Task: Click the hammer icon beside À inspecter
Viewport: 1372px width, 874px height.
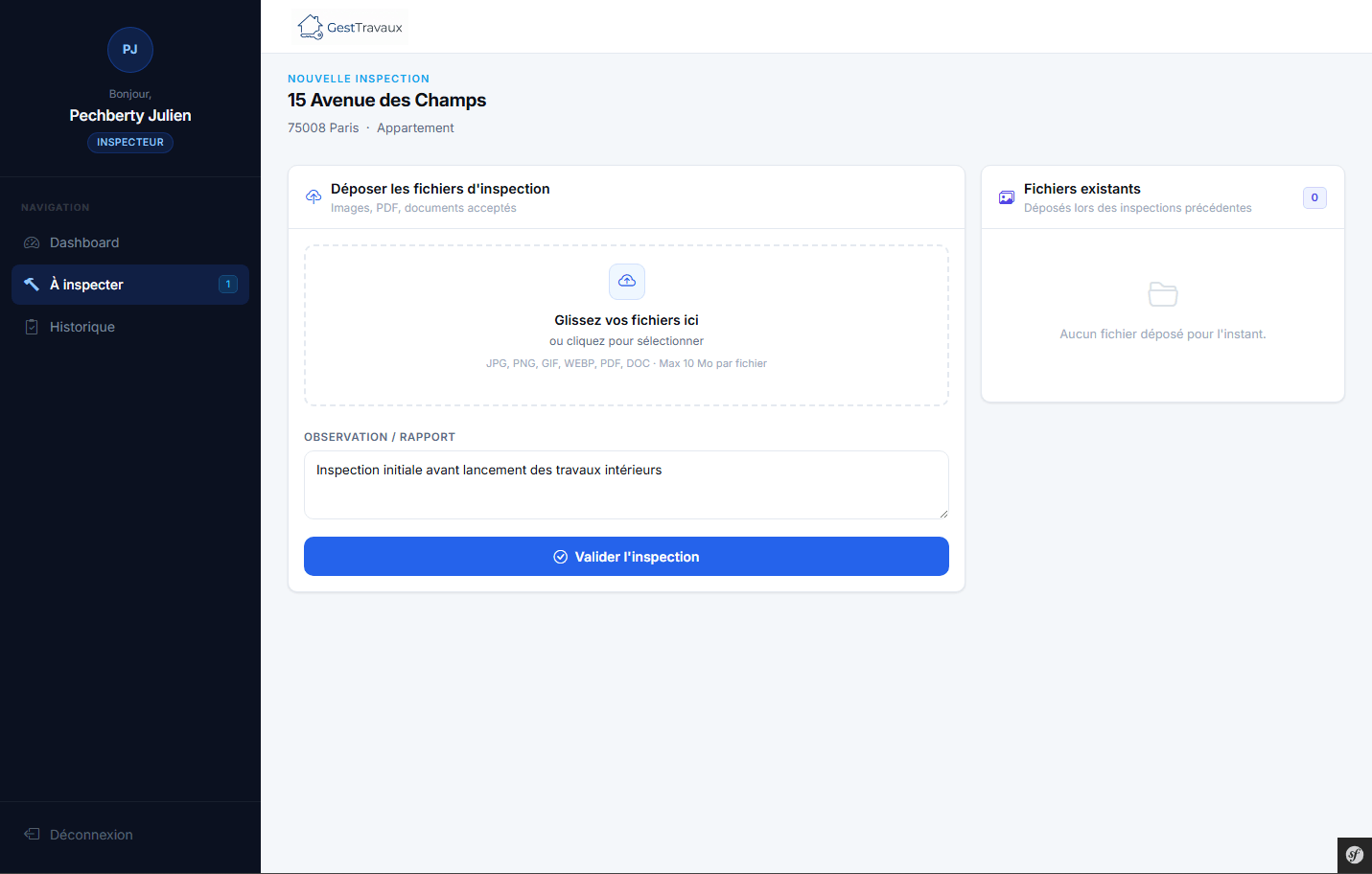Action: (x=32, y=285)
